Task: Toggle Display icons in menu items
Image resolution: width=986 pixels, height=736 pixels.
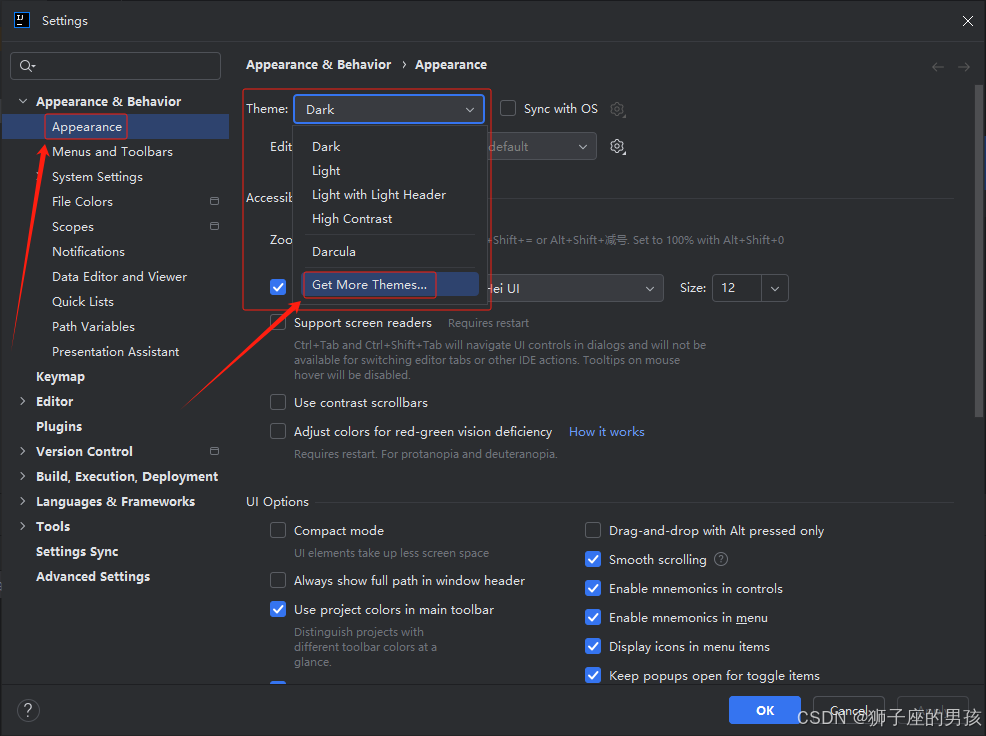Action: (593, 646)
